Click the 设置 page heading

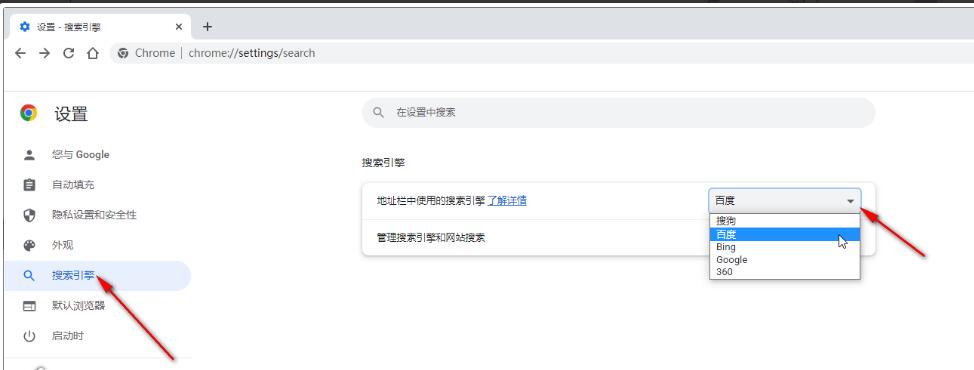[71, 114]
